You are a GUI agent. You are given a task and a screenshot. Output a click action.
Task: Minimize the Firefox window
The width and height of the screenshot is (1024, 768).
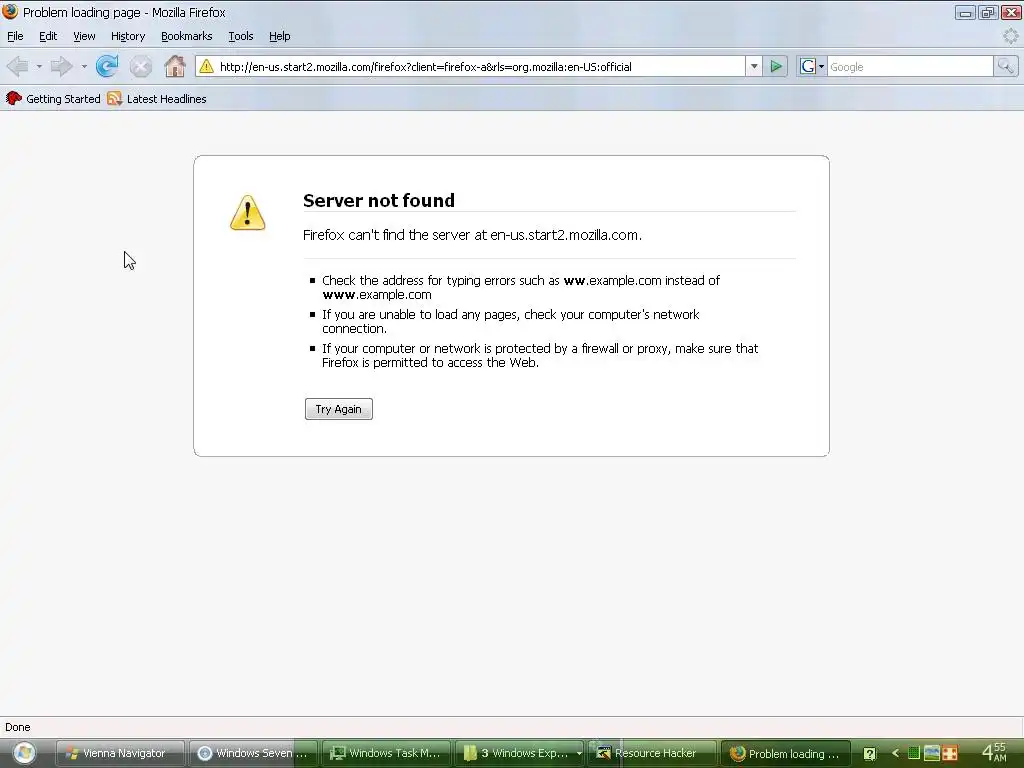click(x=965, y=12)
